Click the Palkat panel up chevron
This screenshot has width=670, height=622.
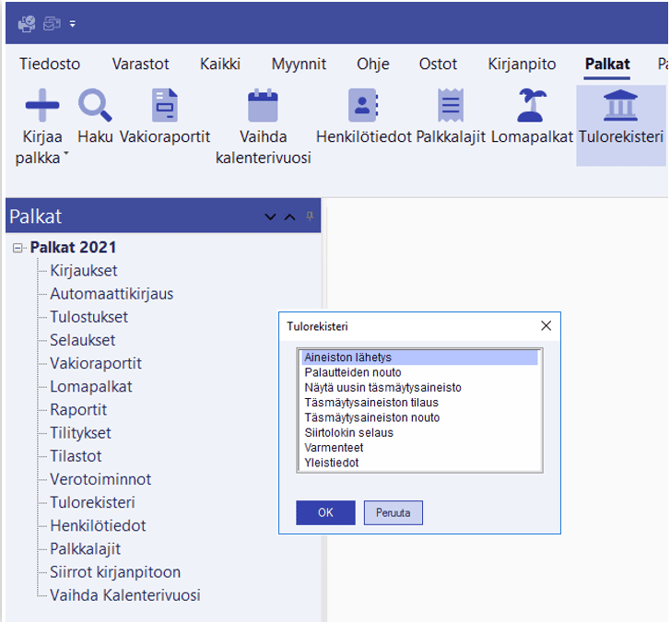pos(290,217)
